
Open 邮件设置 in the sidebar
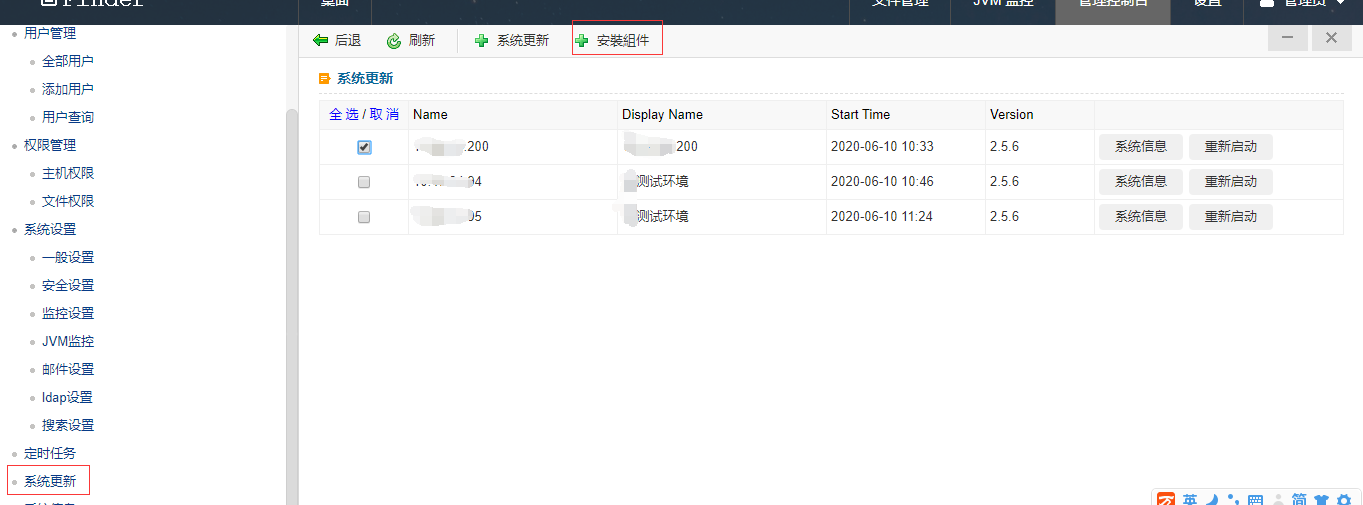[x=68, y=369]
